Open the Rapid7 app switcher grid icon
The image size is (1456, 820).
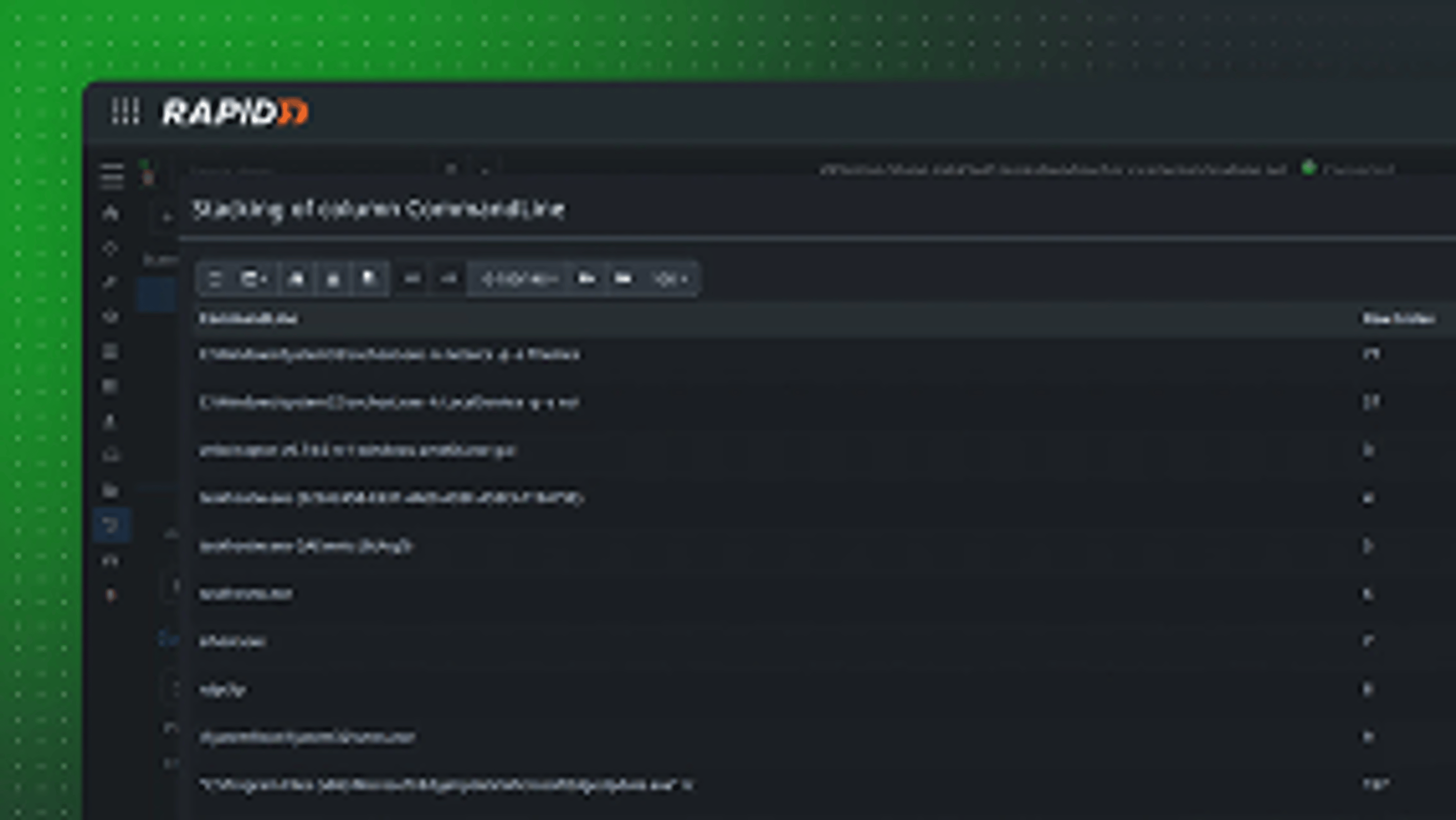125,111
